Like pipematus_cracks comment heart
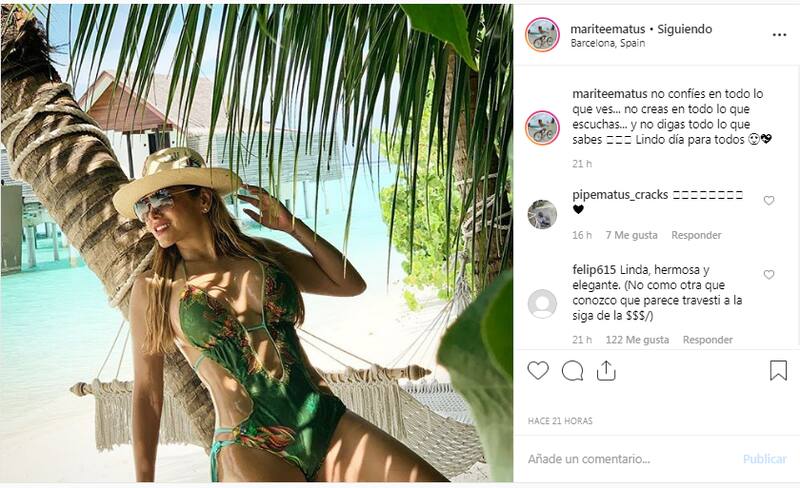 pyautogui.click(x=769, y=201)
